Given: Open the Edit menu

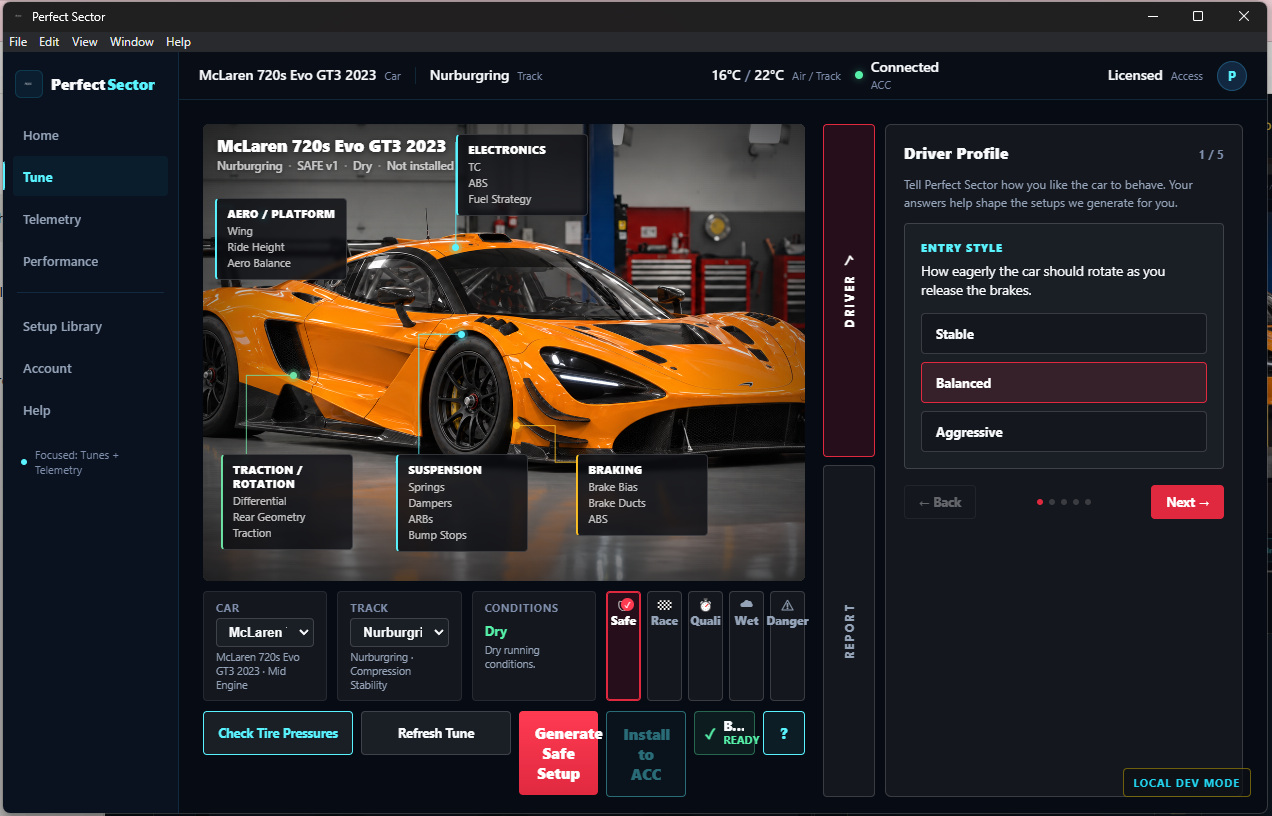Looking at the screenshot, I should click(x=49, y=42).
